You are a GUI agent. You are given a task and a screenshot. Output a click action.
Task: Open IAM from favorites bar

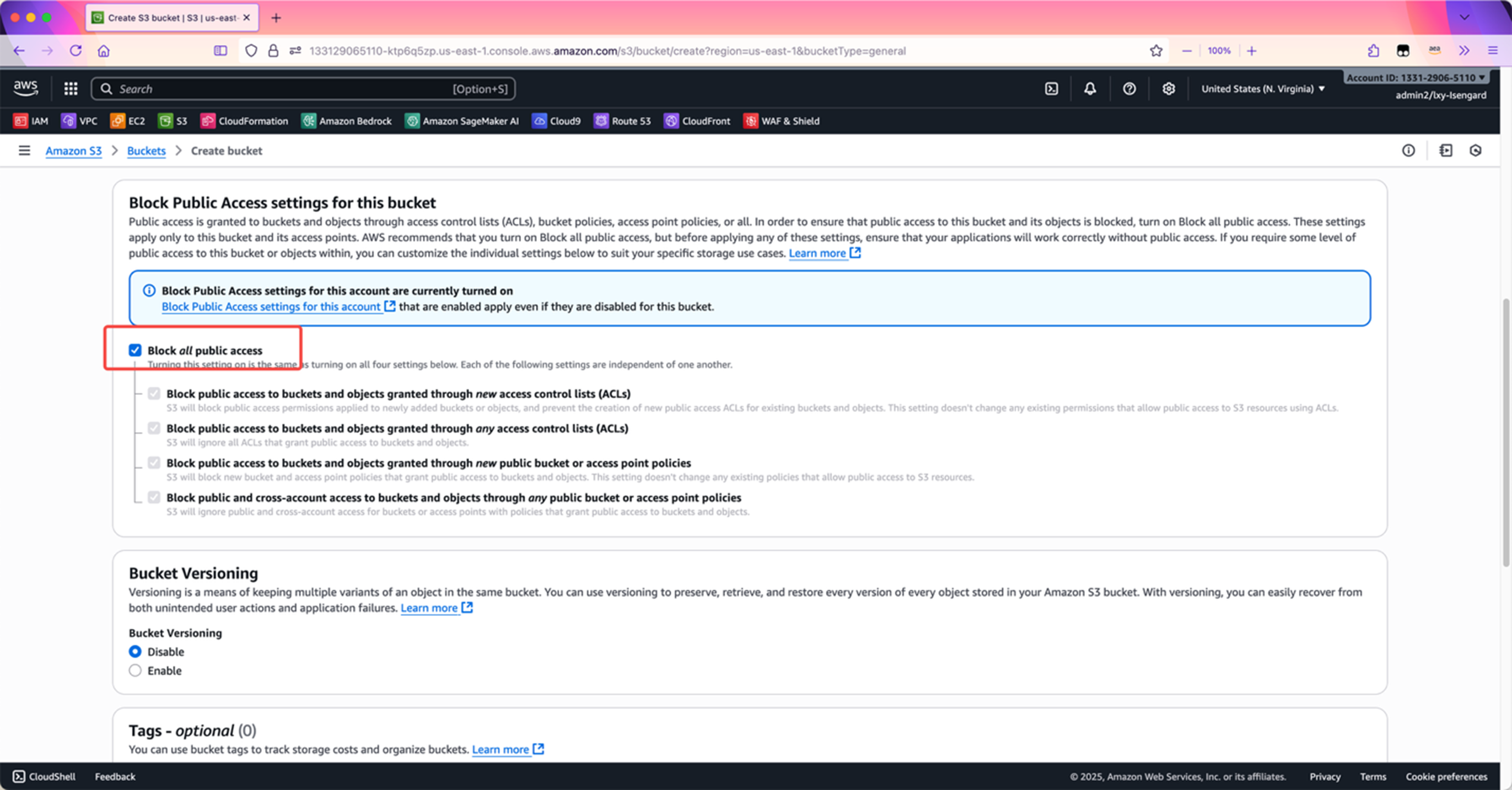[30, 121]
